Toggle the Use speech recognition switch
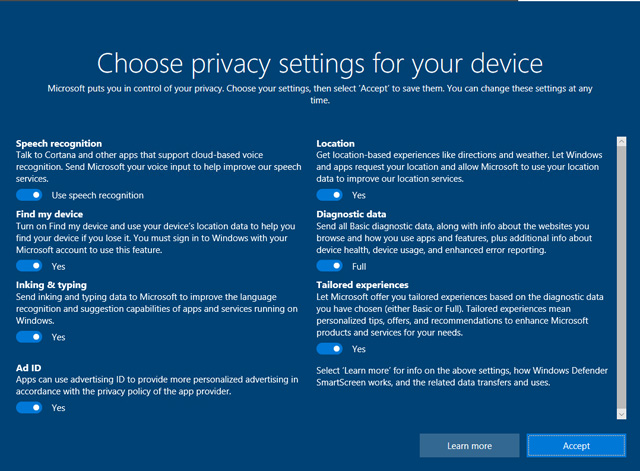This screenshot has width=640, height=471. 29,195
